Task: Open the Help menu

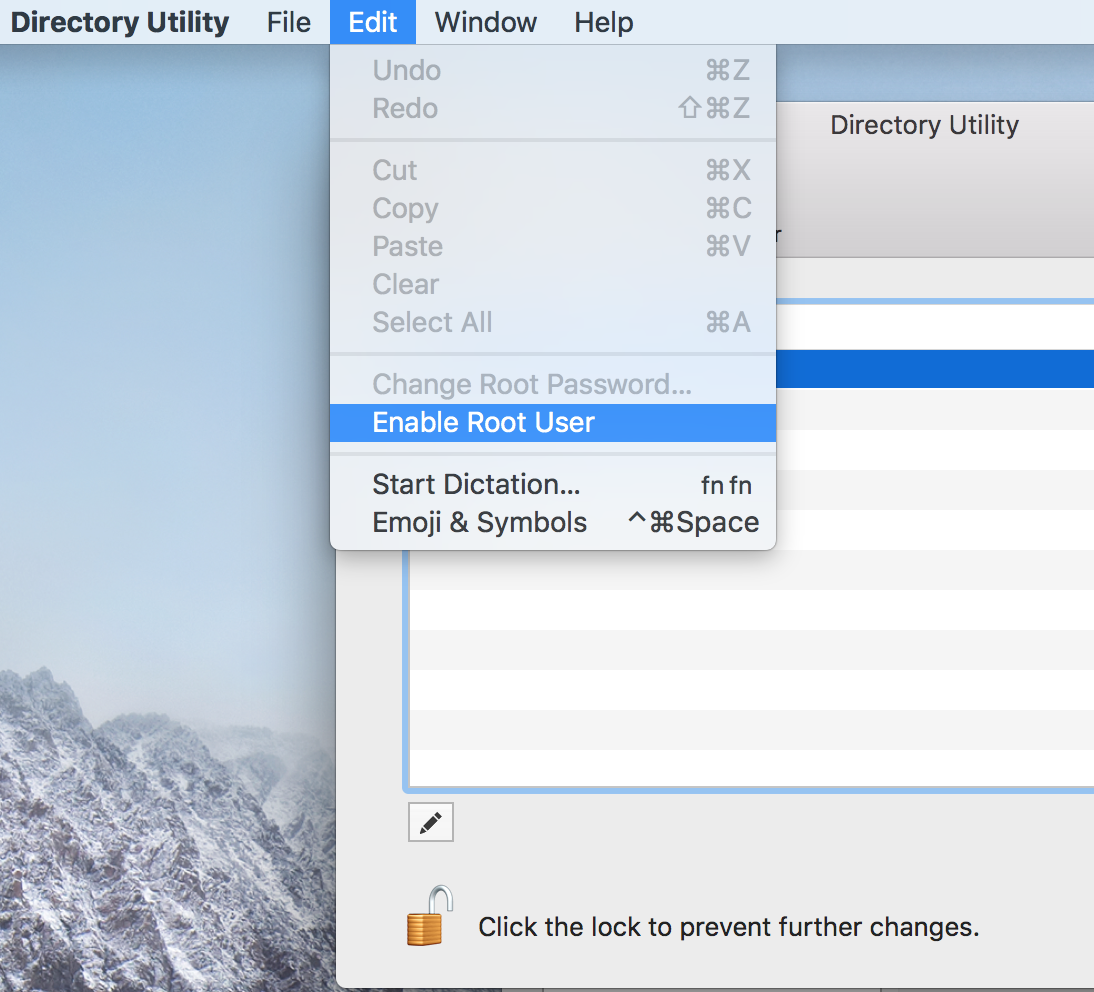Action: click(604, 22)
